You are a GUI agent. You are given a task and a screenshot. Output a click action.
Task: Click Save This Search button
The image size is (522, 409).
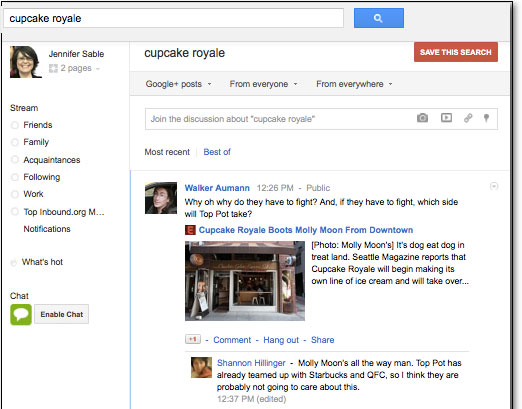pyautogui.click(x=456, y=52)
